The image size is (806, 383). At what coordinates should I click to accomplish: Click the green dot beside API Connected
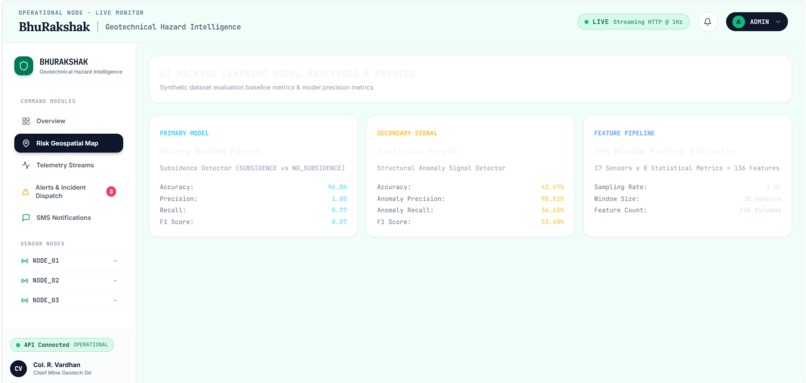coord(18,345)
